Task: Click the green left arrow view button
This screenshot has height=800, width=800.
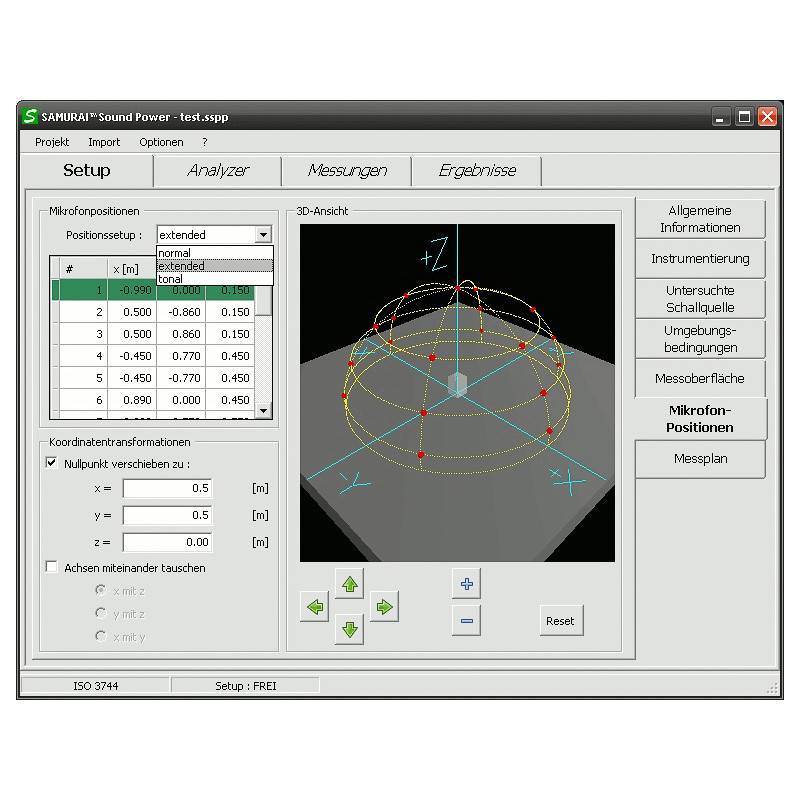Action: click(315, 606)
